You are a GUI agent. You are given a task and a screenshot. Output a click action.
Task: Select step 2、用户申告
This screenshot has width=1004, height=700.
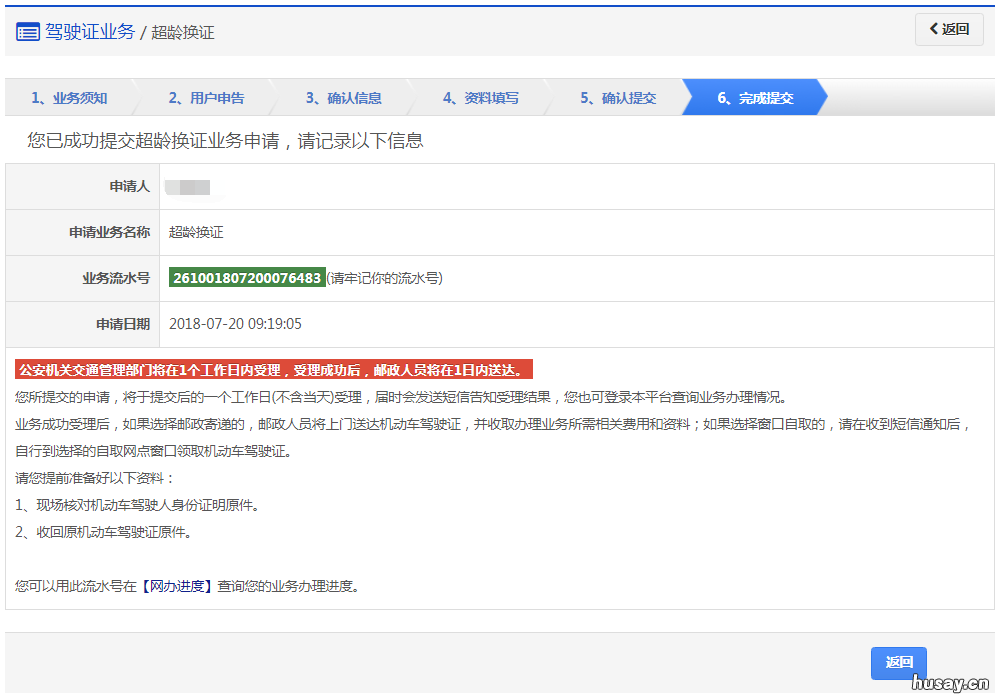click(206, 98)
